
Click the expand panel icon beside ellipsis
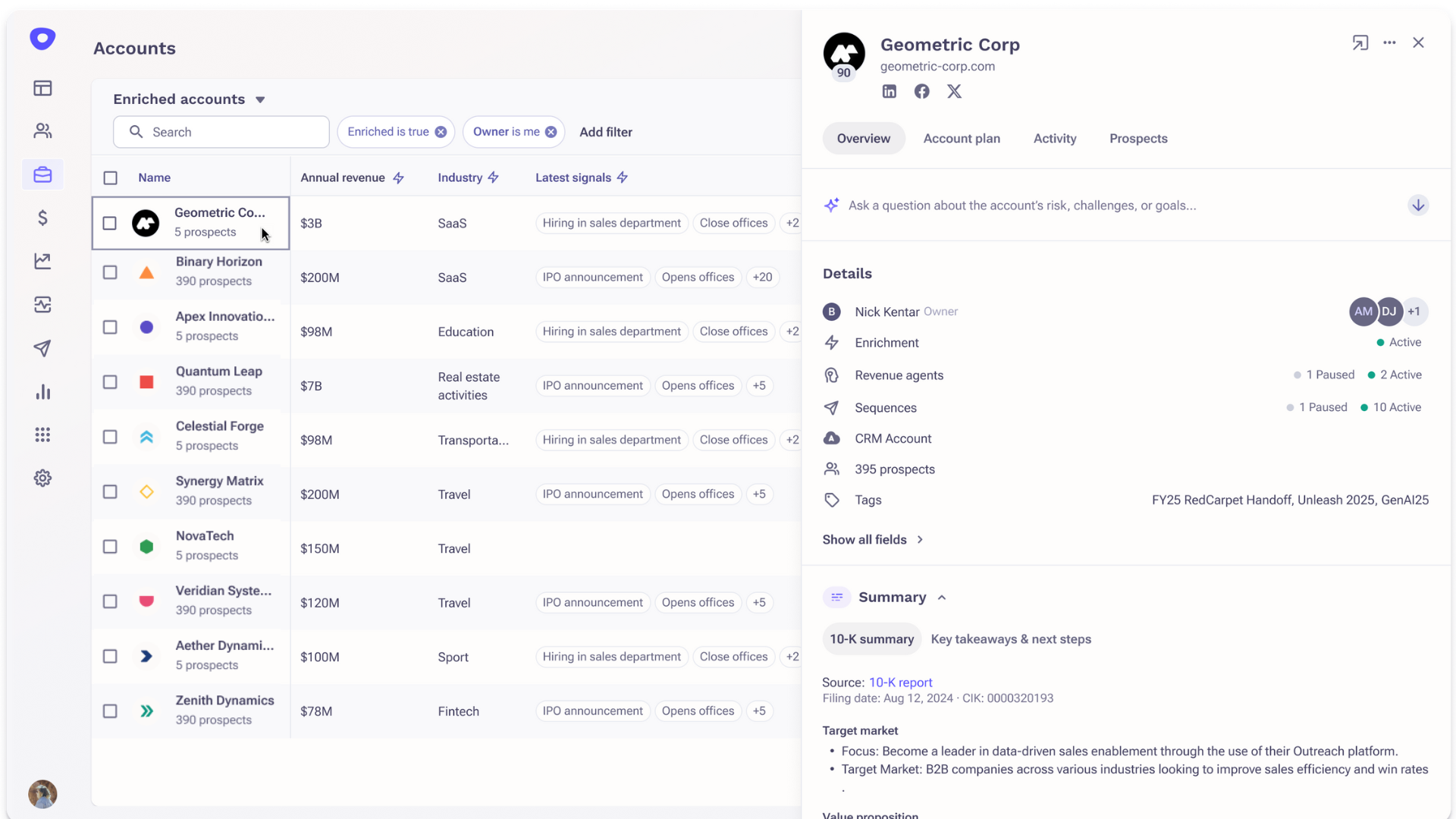[x=1360, y=43]
